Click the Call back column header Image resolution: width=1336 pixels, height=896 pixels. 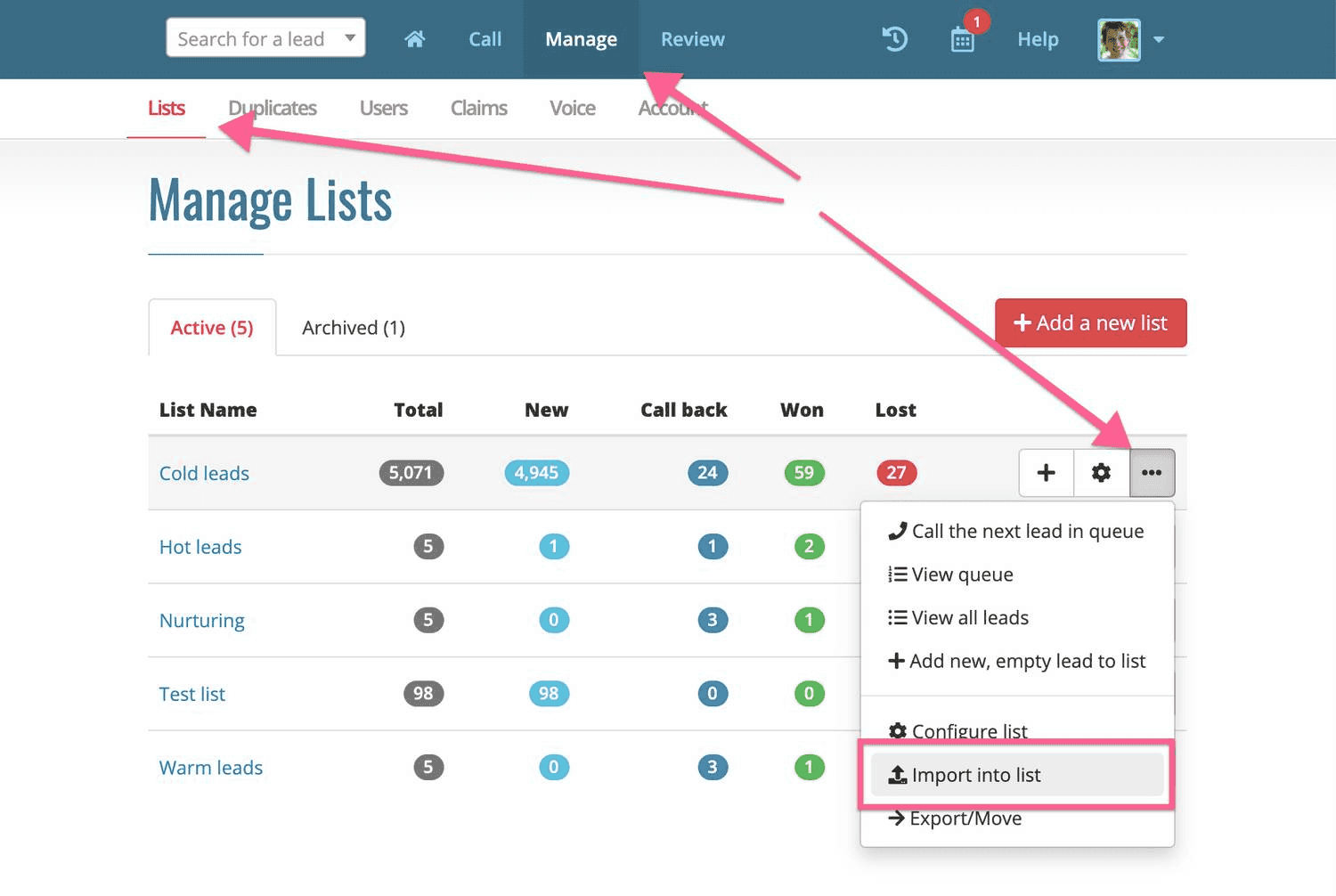tap(684, 410)
